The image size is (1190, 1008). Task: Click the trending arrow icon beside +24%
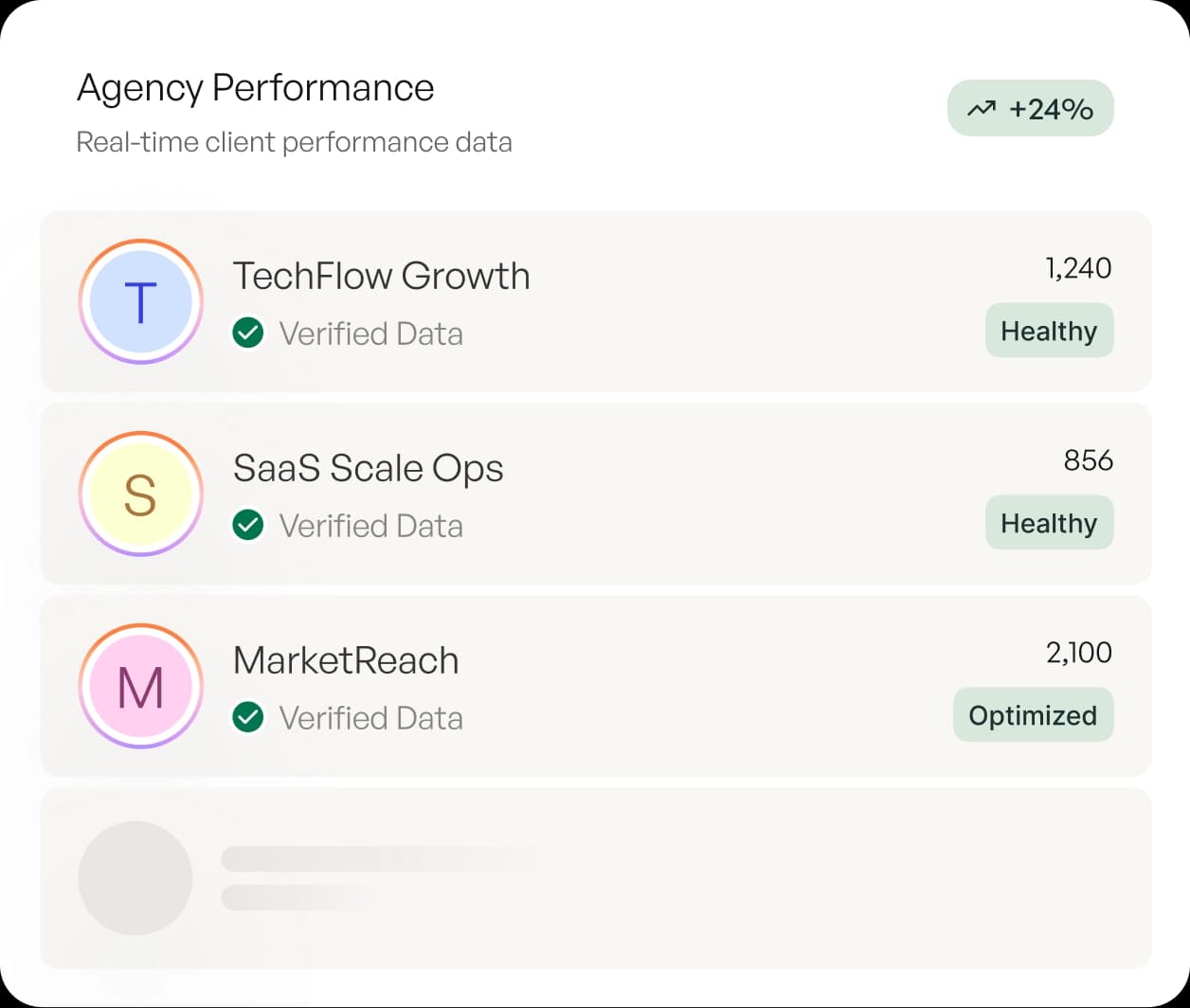[x=981, y=109]
